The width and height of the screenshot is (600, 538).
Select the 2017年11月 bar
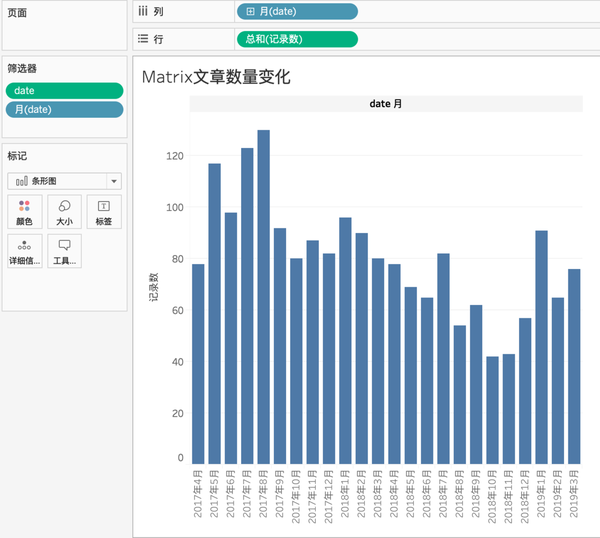[x=313, y=352]
